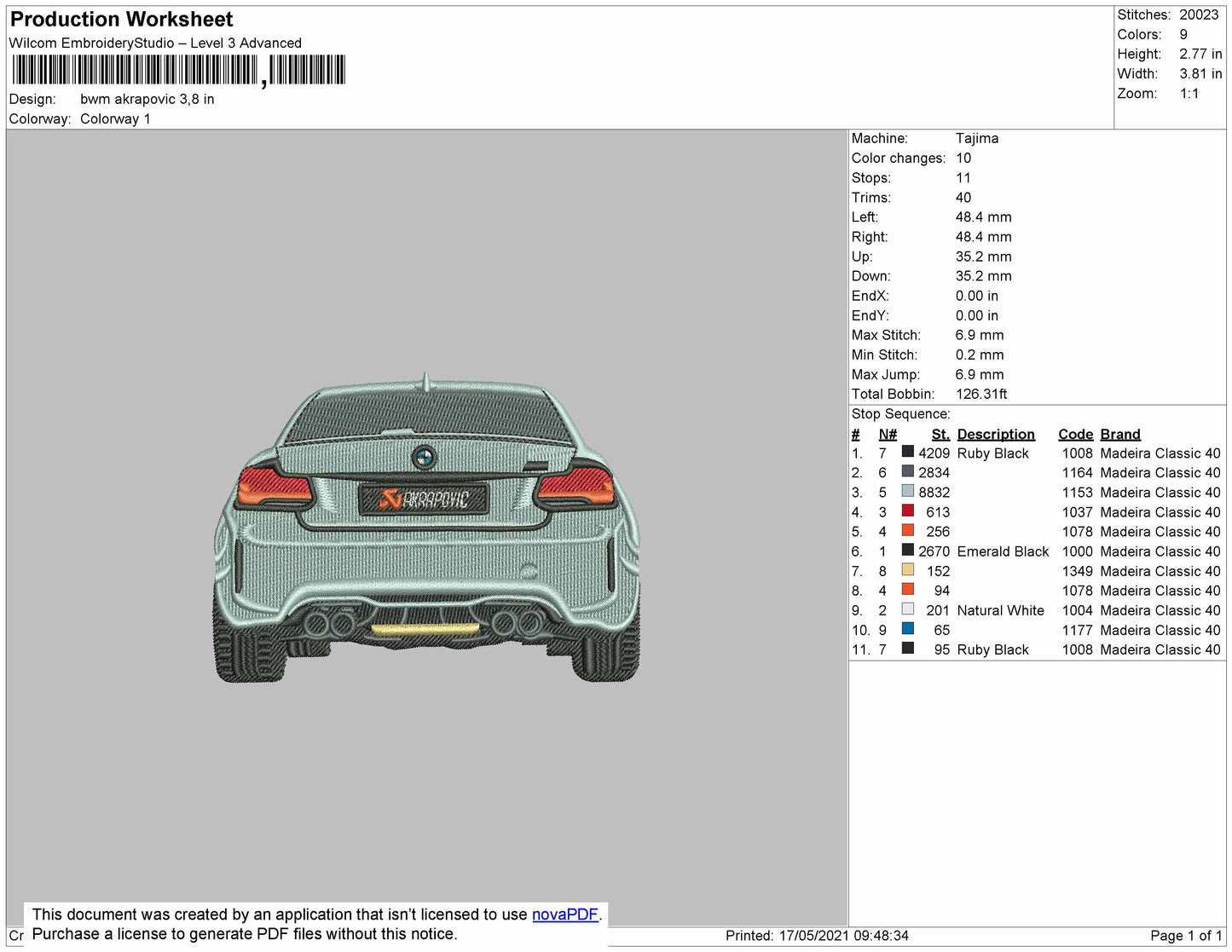Click the 'Natural White' description
The height and width of the screenshot is (952, 1232).
(1000, 610)
